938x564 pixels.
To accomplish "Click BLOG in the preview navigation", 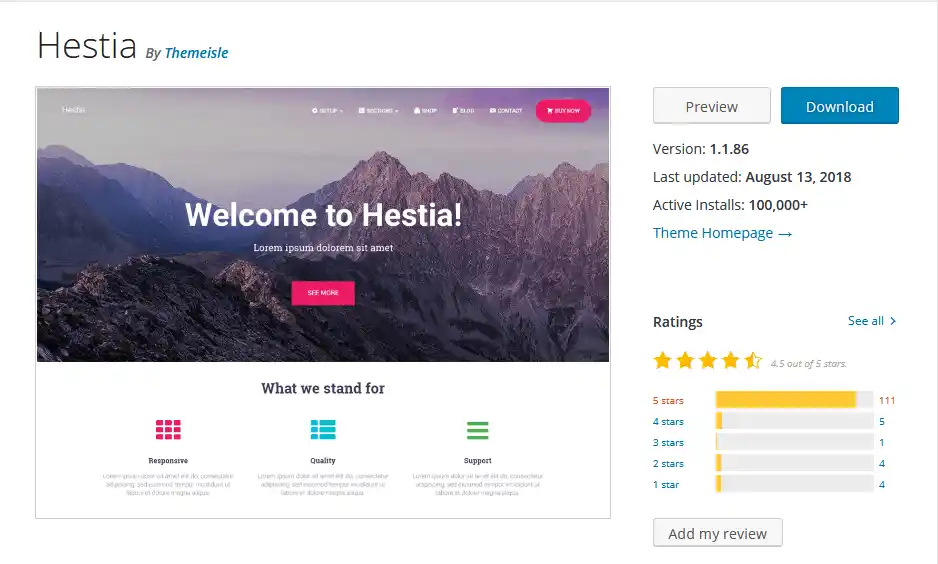I will 464,111.
